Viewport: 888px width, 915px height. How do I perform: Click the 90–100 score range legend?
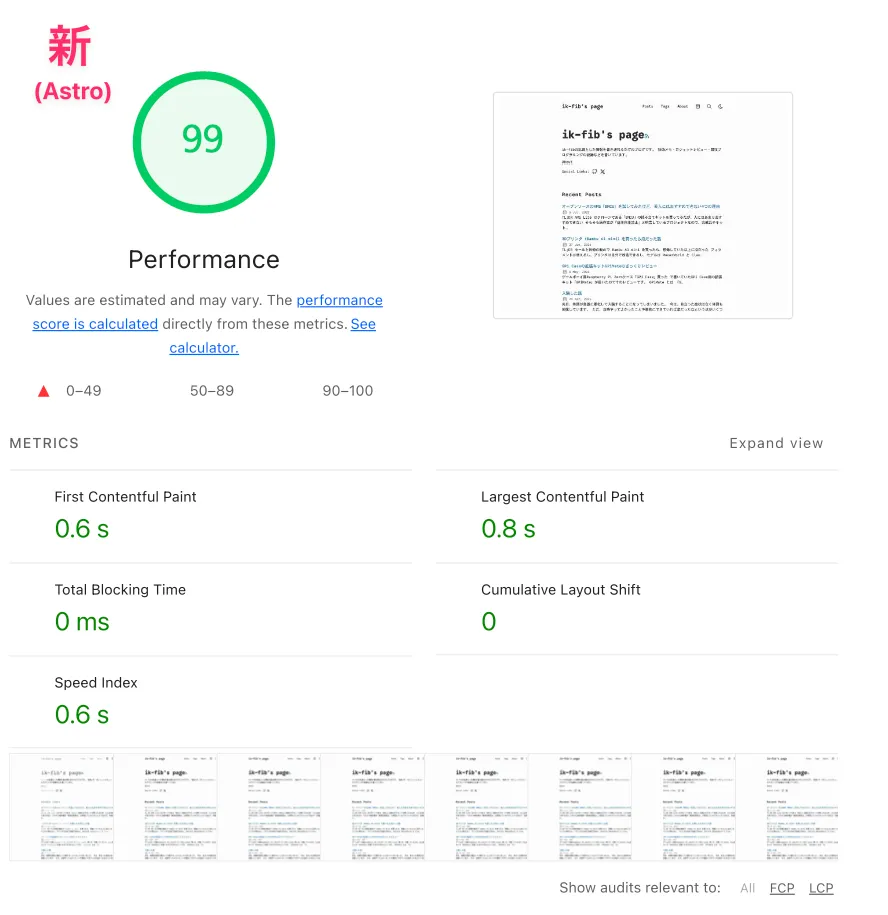(x=348, y=390)
